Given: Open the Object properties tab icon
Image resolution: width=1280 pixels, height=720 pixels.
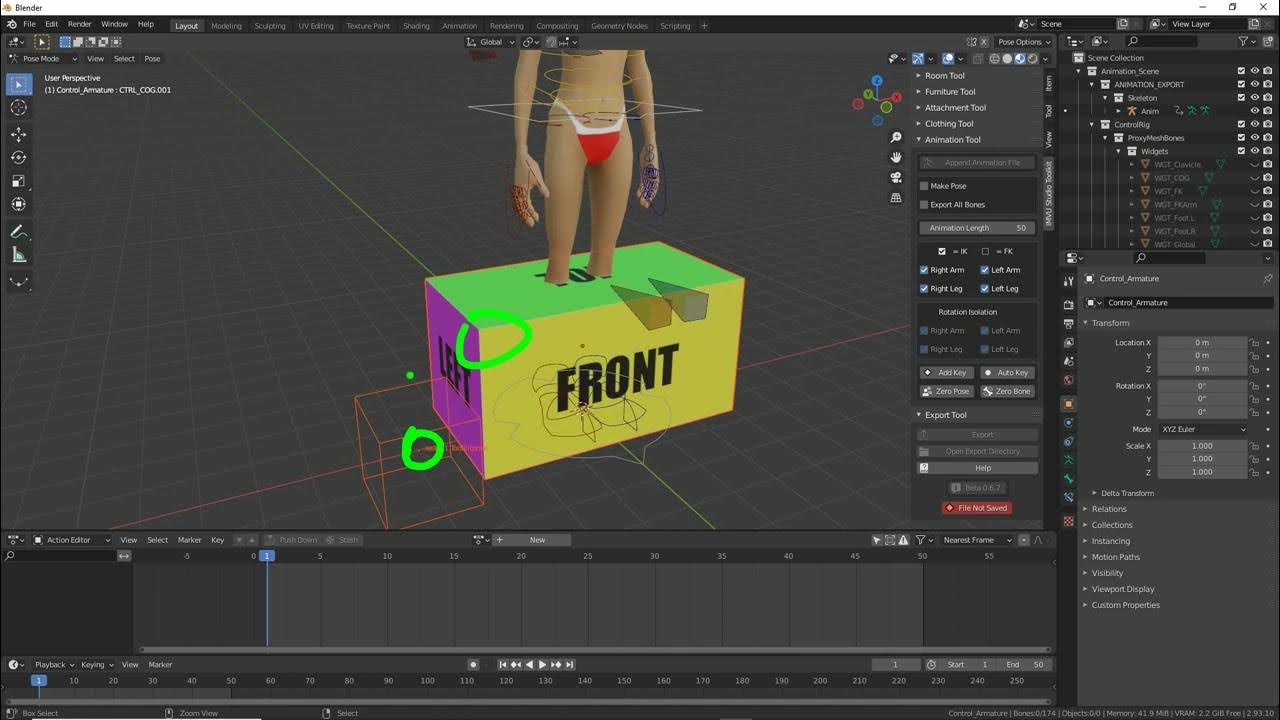Looking at the screenshot, I should (x=1069, y=404).
